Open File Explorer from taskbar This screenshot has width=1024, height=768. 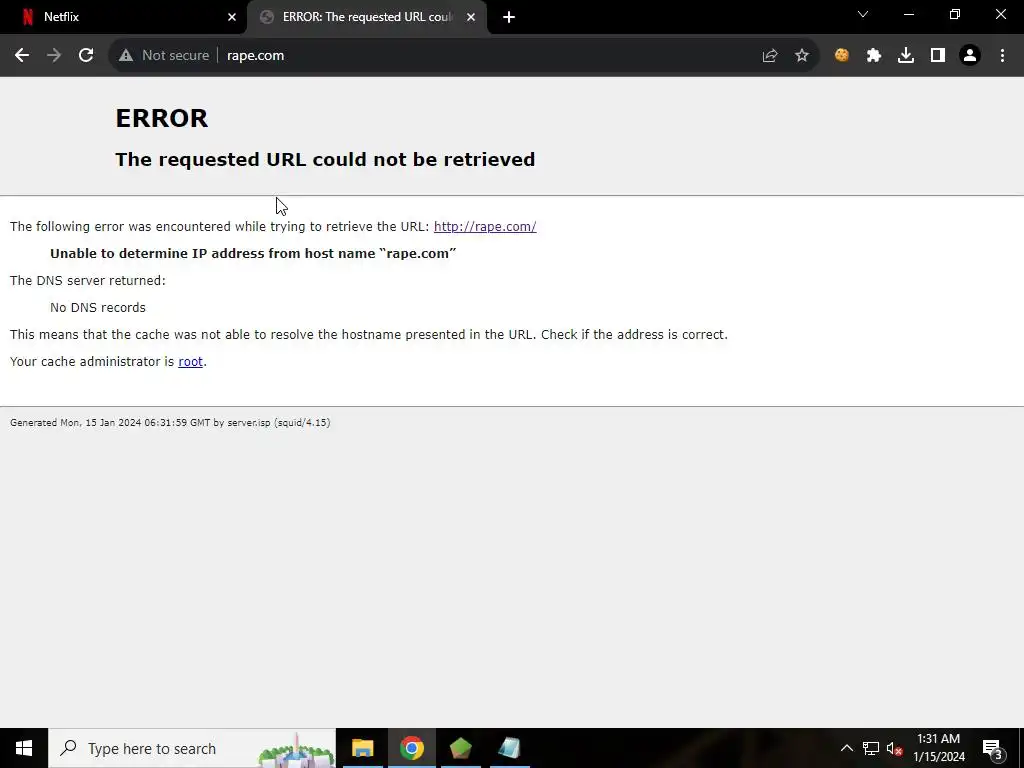pyautogui.click(x=362, y=748)
